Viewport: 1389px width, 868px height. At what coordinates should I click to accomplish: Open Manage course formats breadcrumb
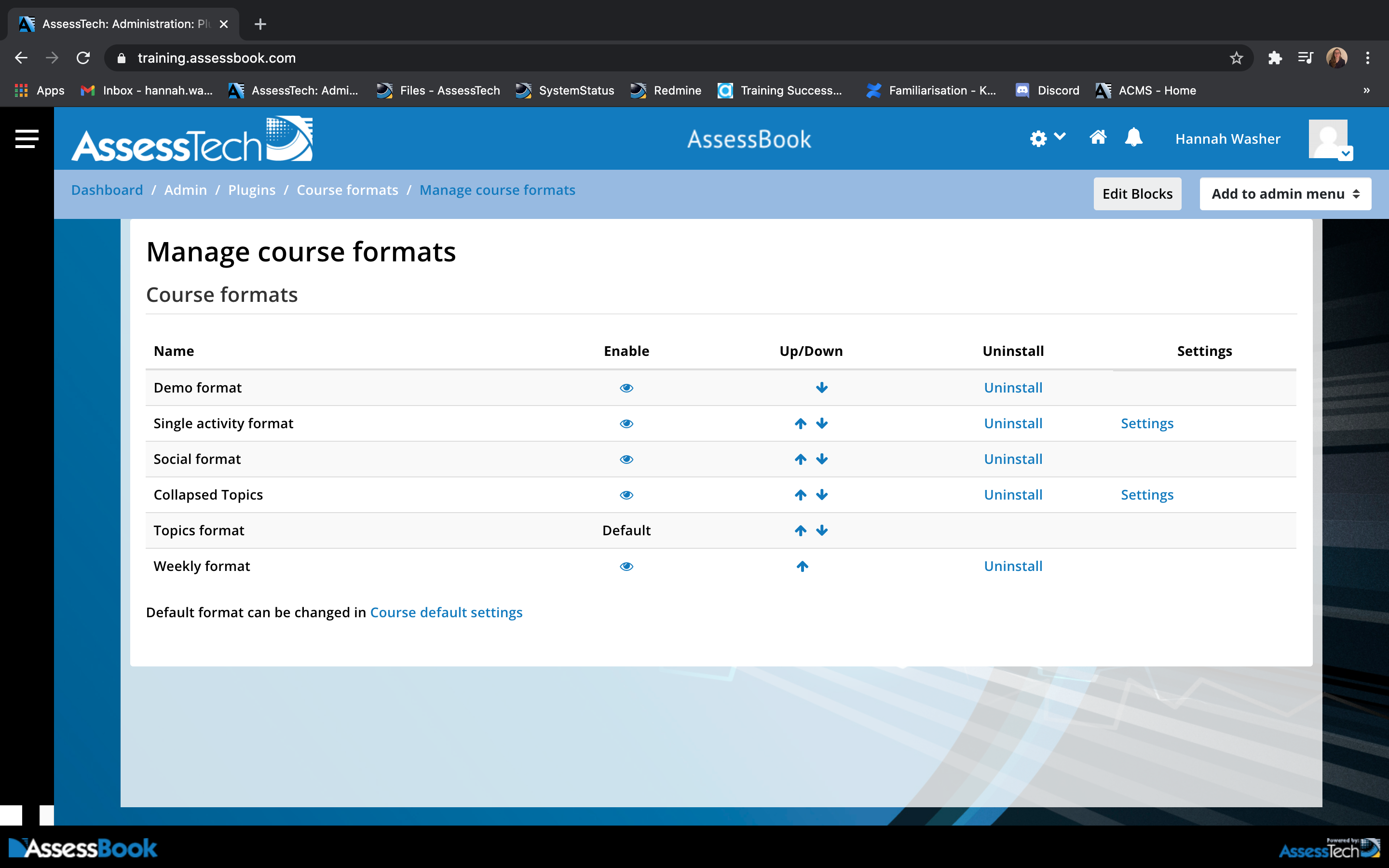pos(497,190)
